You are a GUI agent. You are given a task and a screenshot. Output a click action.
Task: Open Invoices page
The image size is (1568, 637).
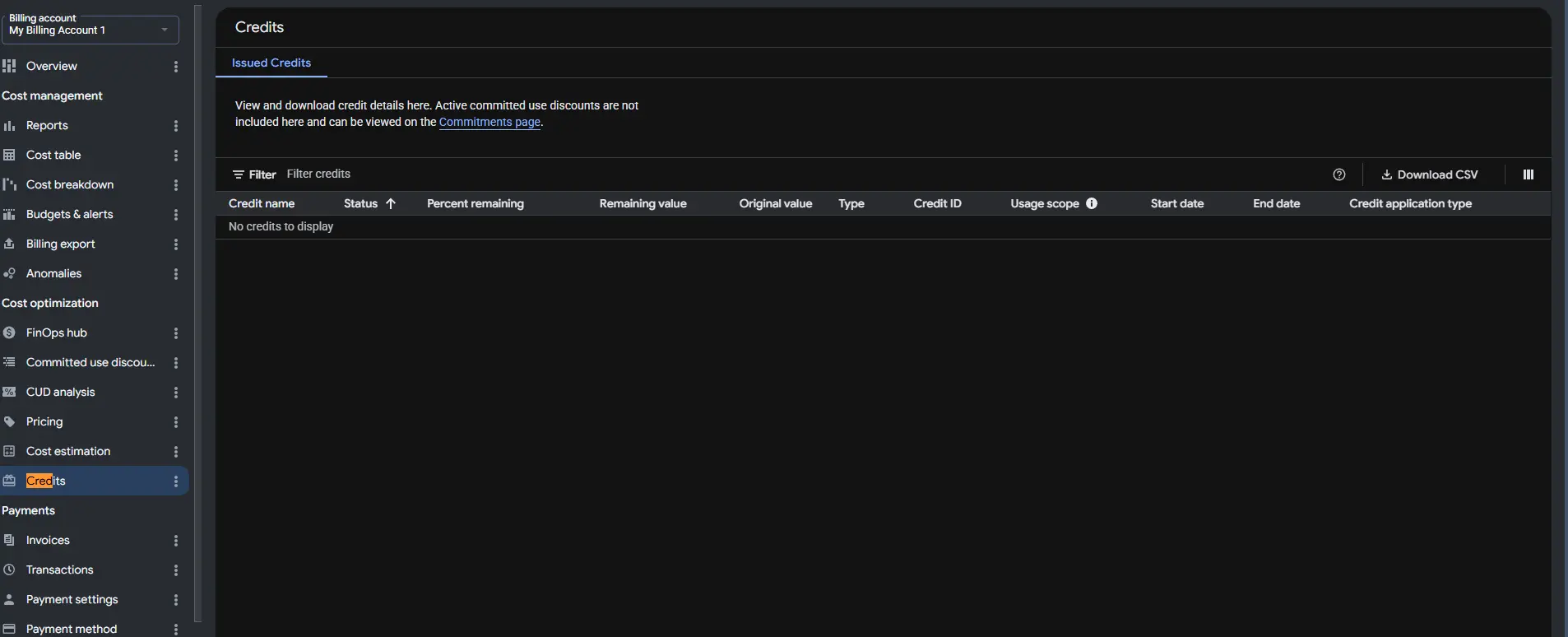pos(48,540)
